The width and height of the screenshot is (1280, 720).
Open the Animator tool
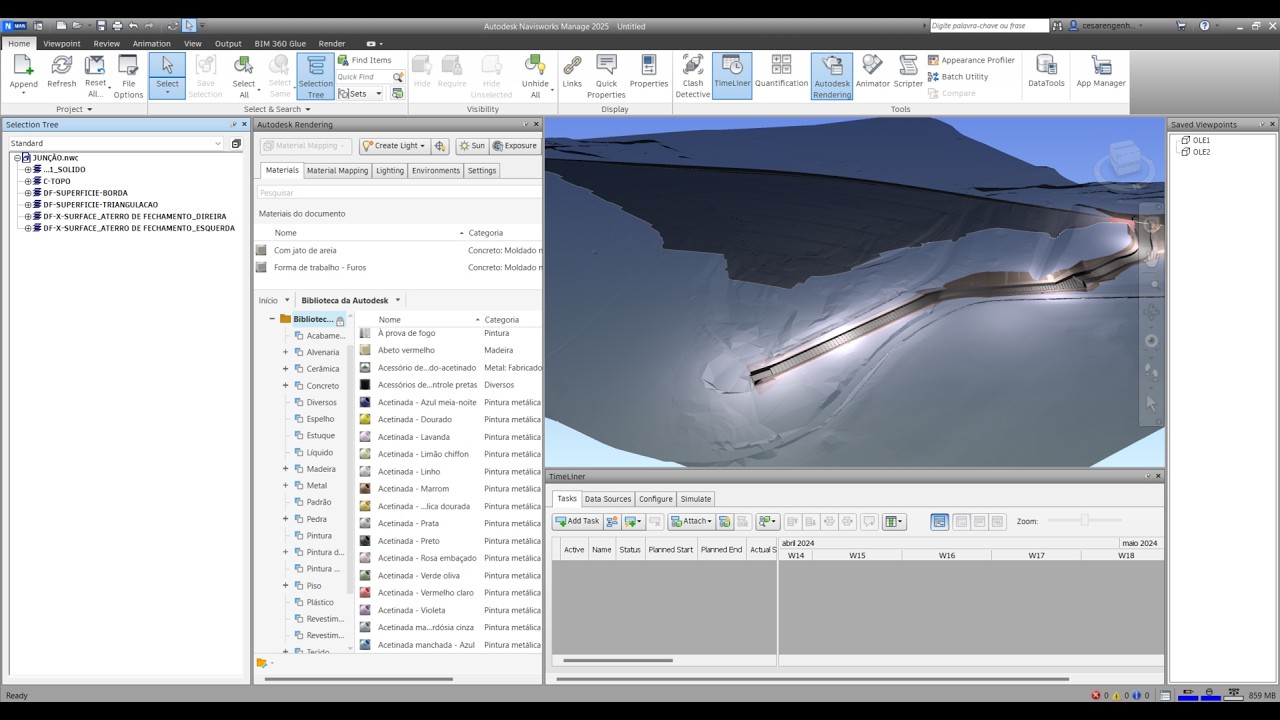tap(872, 72)
